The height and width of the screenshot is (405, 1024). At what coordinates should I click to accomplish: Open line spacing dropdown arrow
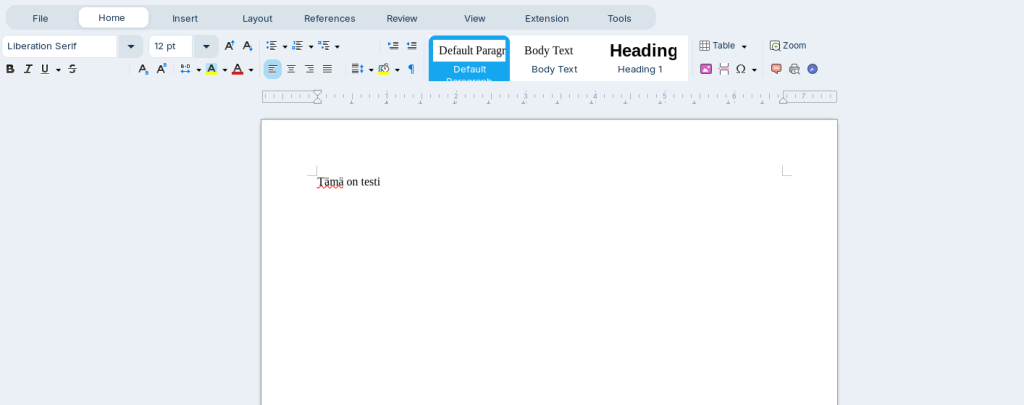point(371,69)
